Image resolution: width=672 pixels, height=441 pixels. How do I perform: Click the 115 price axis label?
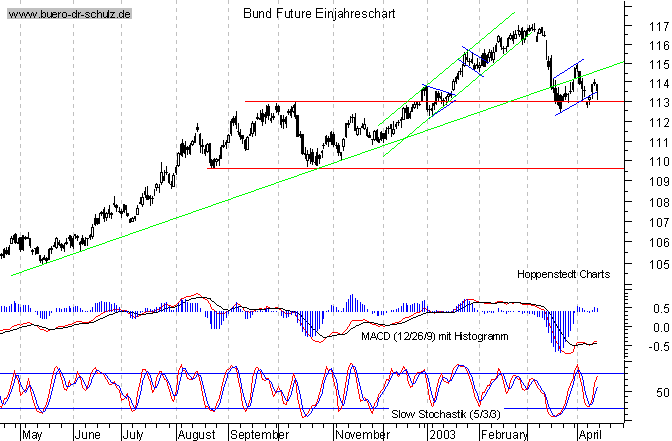[x=659, y=65]
